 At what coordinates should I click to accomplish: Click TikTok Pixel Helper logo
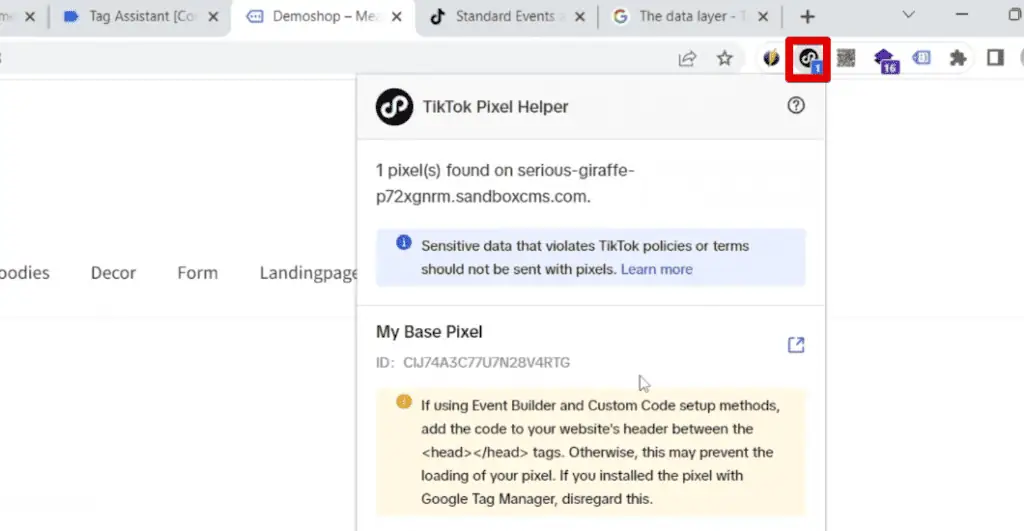(x=394, y=106)
